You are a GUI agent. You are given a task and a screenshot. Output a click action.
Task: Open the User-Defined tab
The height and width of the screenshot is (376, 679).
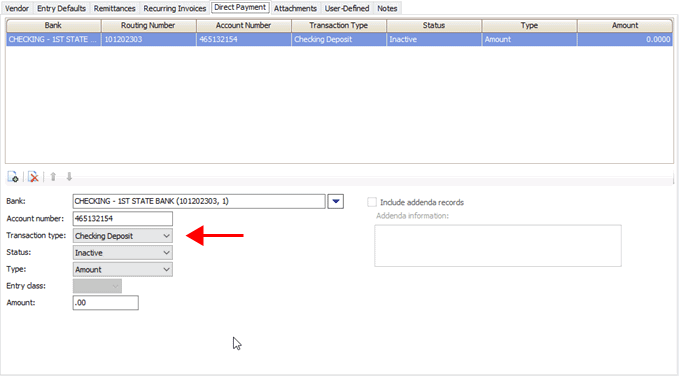(347, 8)
